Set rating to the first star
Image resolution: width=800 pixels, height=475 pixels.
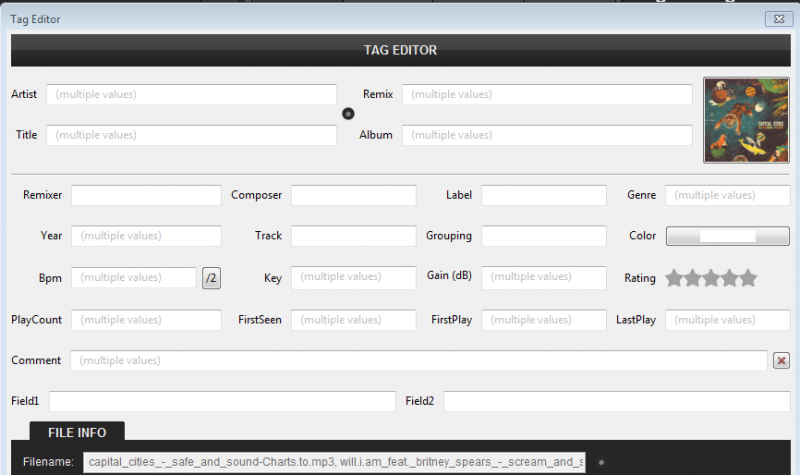click(x=674, y=278)
